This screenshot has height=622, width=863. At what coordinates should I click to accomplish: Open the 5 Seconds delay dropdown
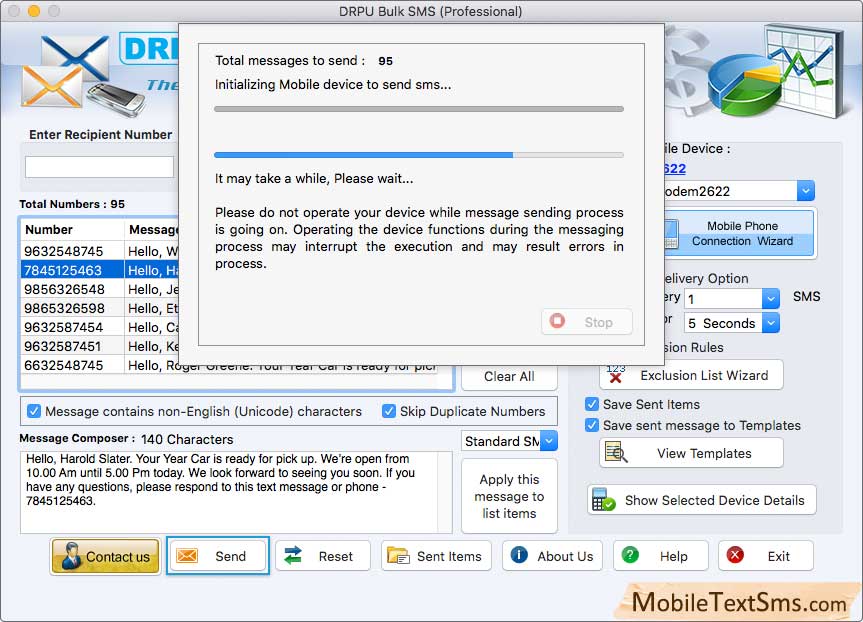(x=771, y=323)
